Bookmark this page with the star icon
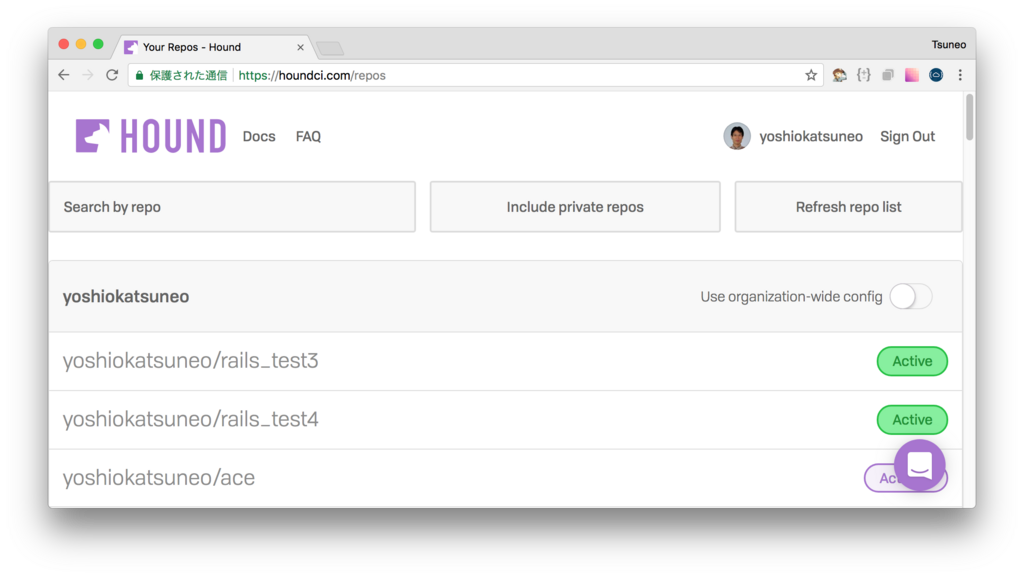 point(811,75)
